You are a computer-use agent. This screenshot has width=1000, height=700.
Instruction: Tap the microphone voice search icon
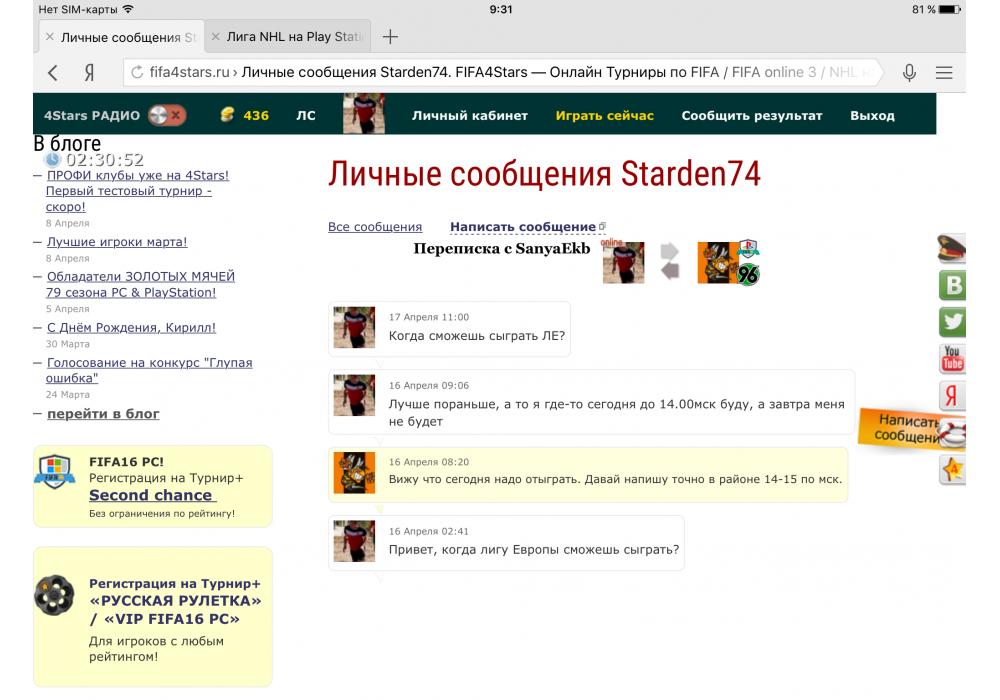point(909,72)
